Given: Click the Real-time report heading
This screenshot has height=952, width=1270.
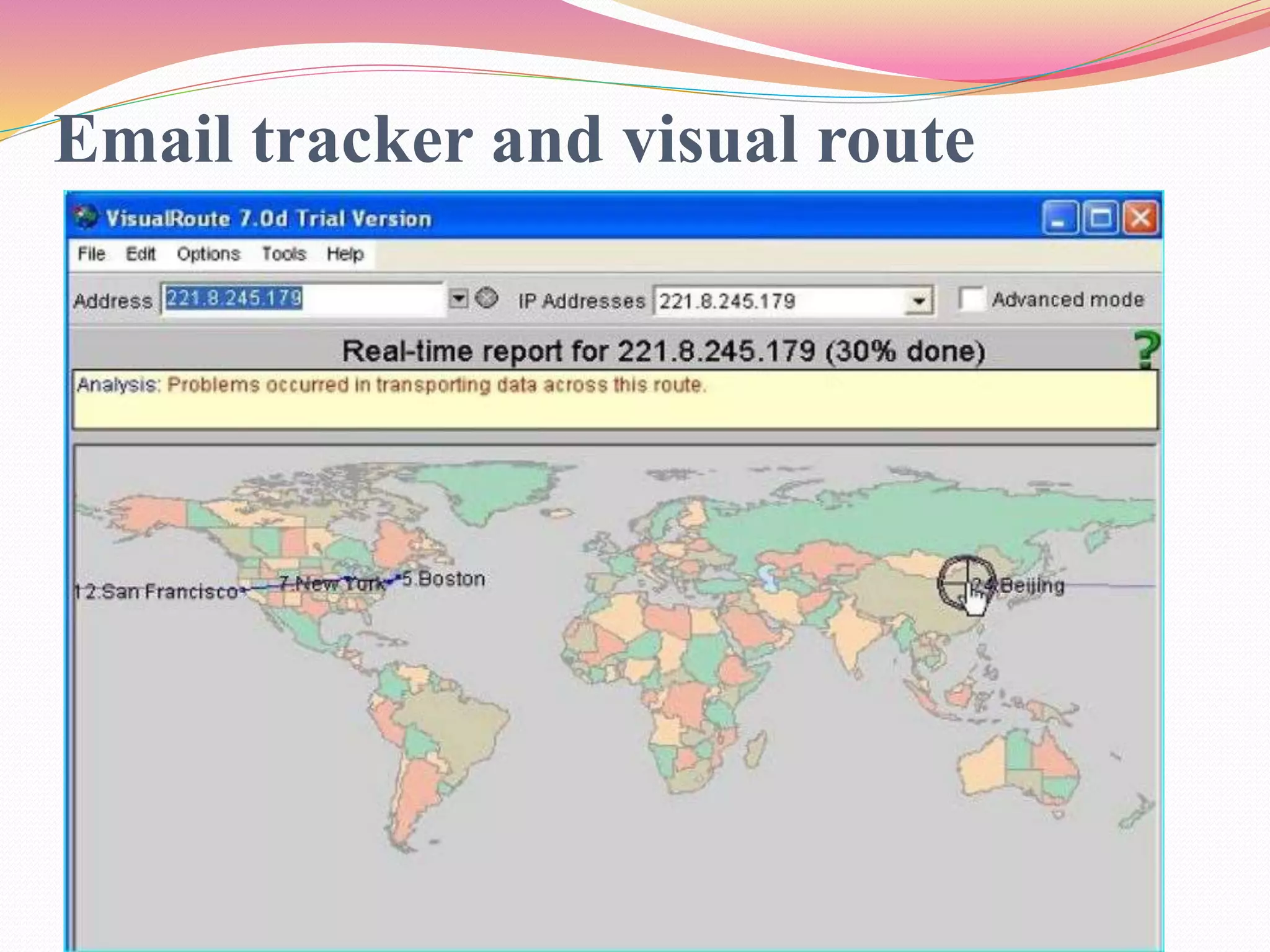Looking at the screenshot, I should 664,351.
